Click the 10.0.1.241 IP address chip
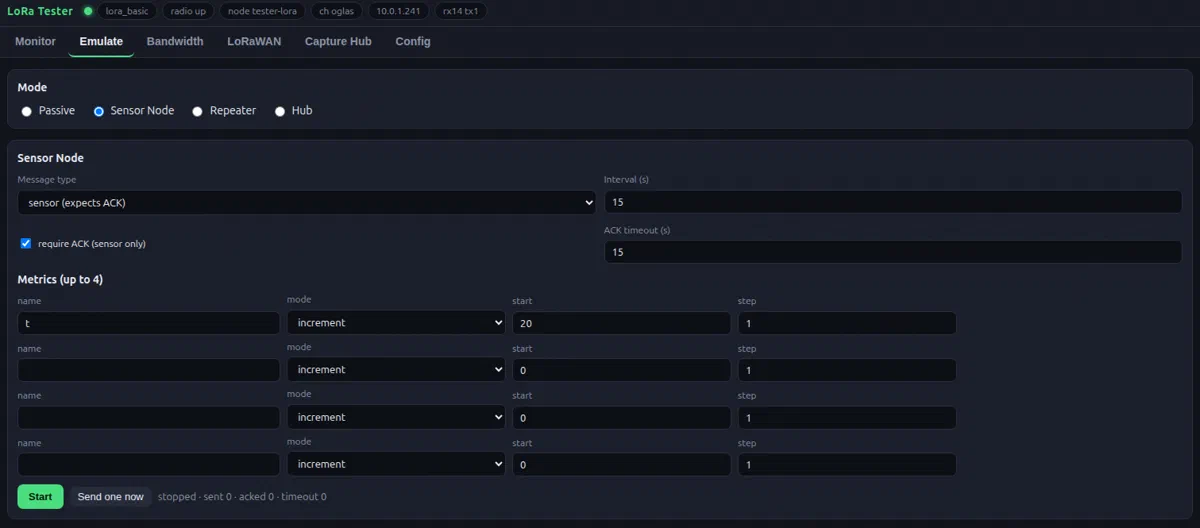1200x528 pixels. coord(399,11)
